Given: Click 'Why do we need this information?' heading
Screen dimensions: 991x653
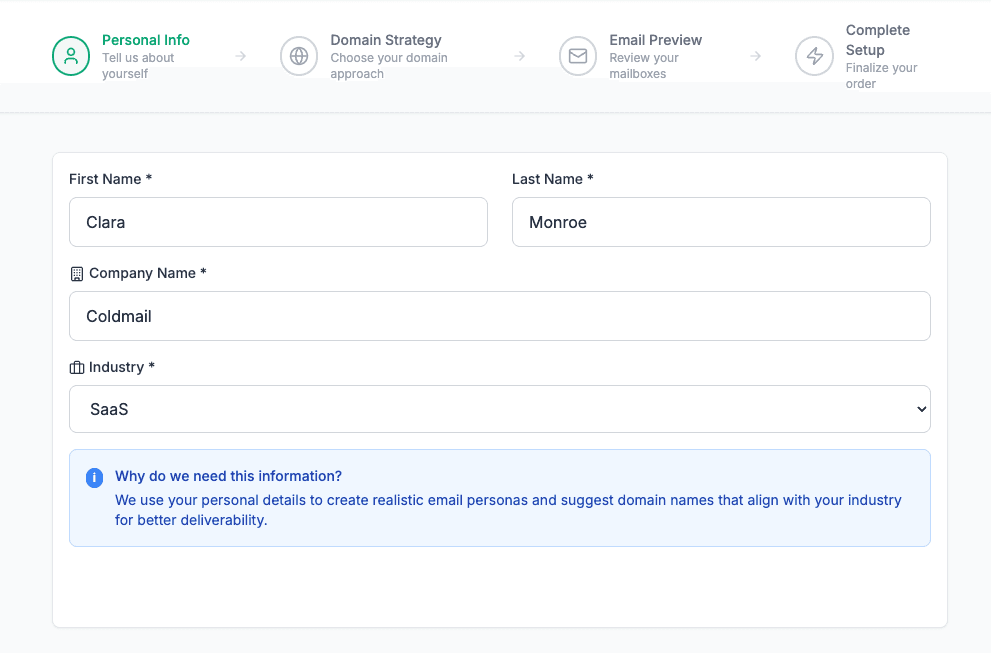Looking at the screenshot, I should coord(228,476).
